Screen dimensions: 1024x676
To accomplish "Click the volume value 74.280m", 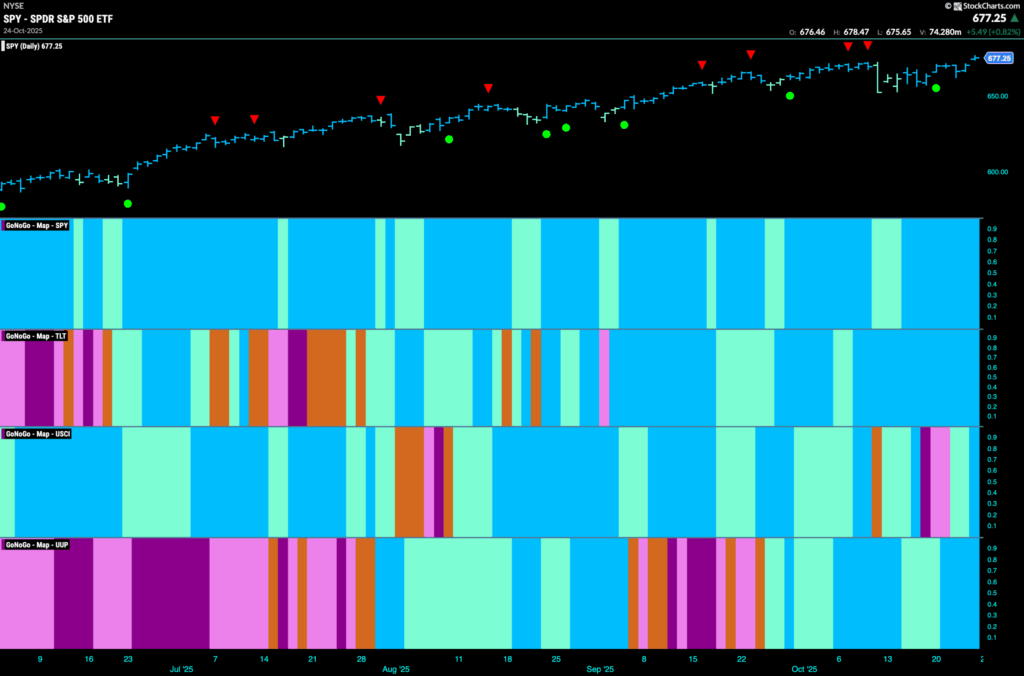I will (x=945, y=32).
